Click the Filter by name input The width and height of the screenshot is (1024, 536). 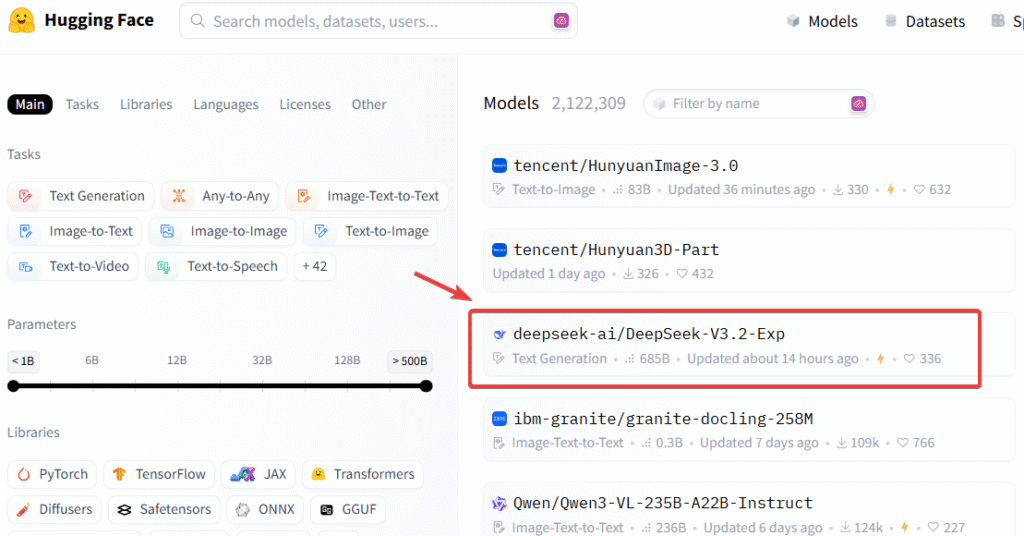pos(755,104)
